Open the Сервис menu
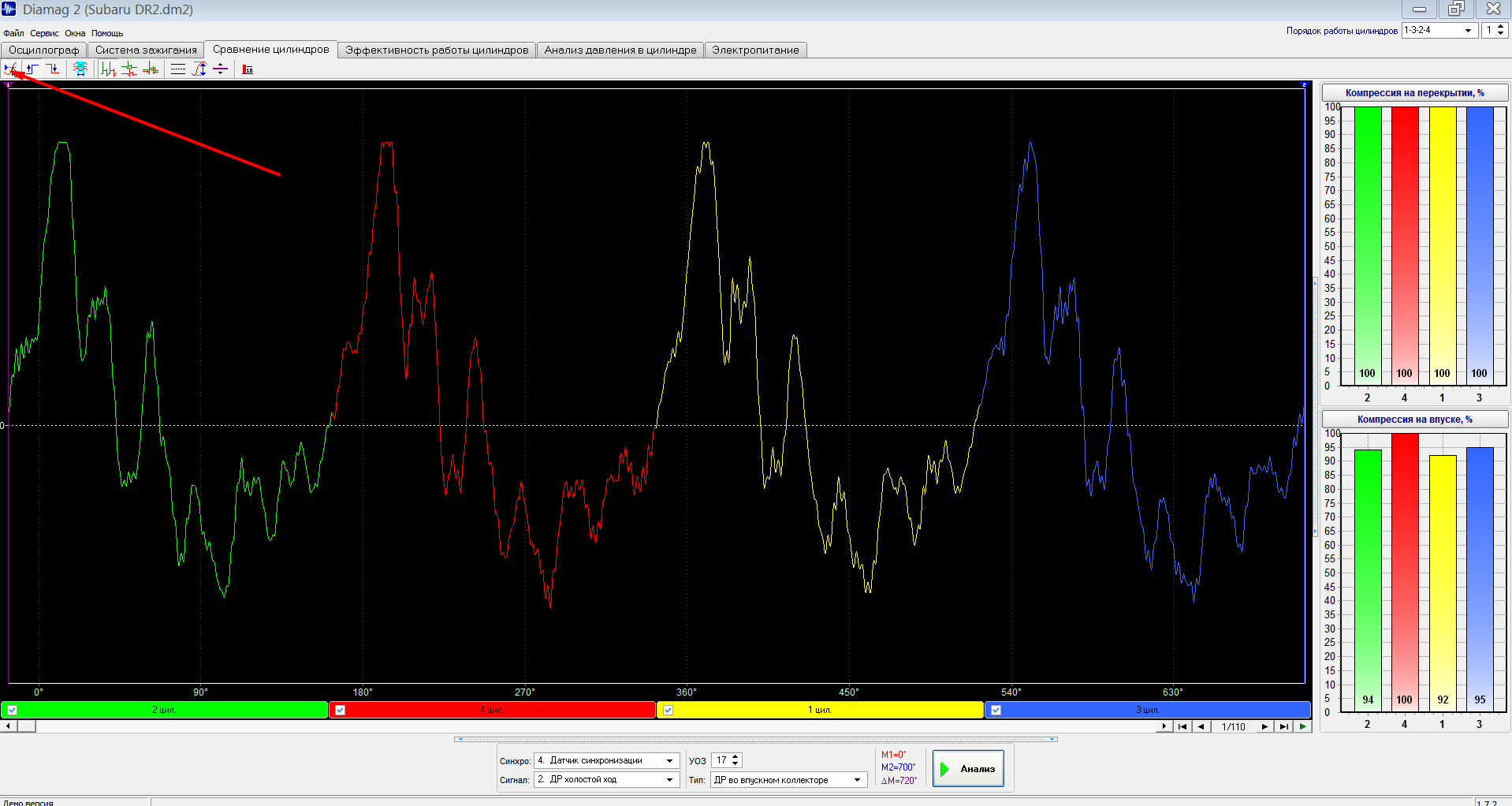This screenshot has height=806, width=1512. [x=44, y=33]
